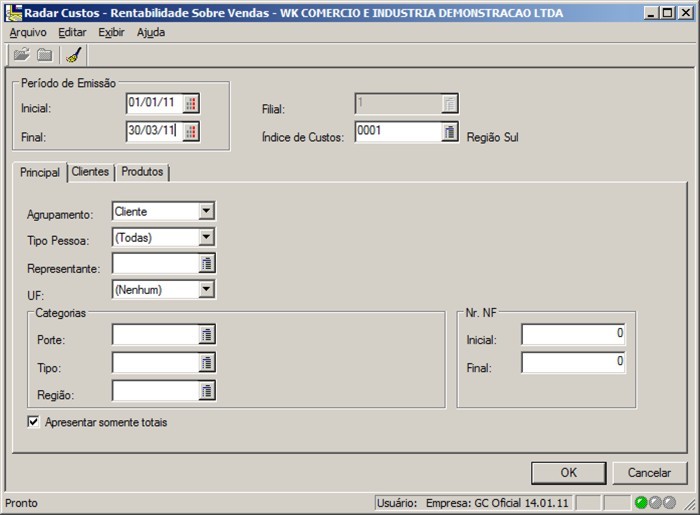Image resolution: width=700 pixels, height=515 pixels.
Task: Open the Tipo category lookup
Action: click(x=207, y=363)
